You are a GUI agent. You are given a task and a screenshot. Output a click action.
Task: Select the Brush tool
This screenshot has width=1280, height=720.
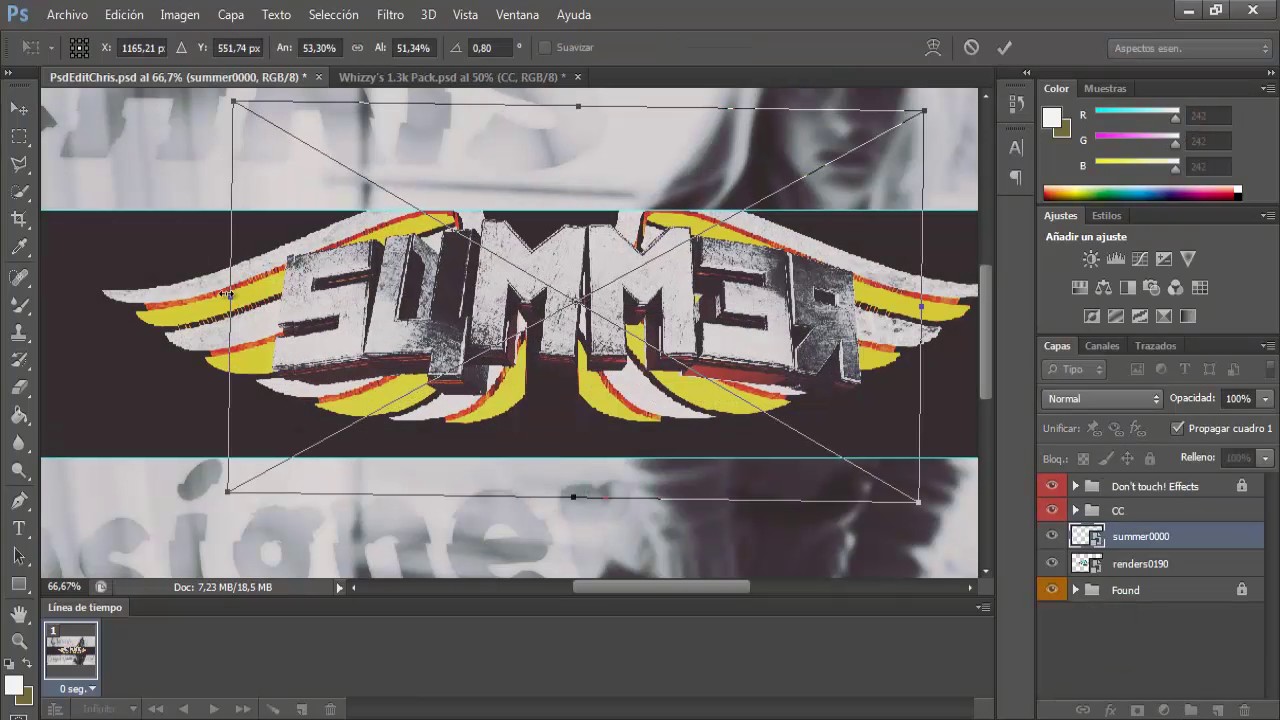pyautogui.click(x=19, y=305)
